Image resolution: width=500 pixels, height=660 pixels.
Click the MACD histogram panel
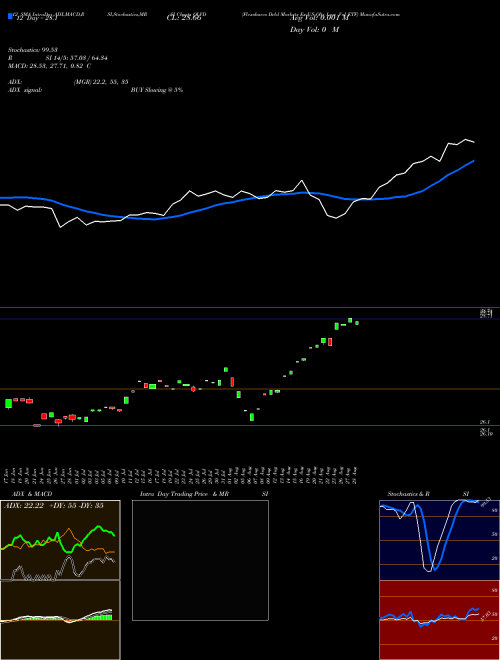pos(60,620)
